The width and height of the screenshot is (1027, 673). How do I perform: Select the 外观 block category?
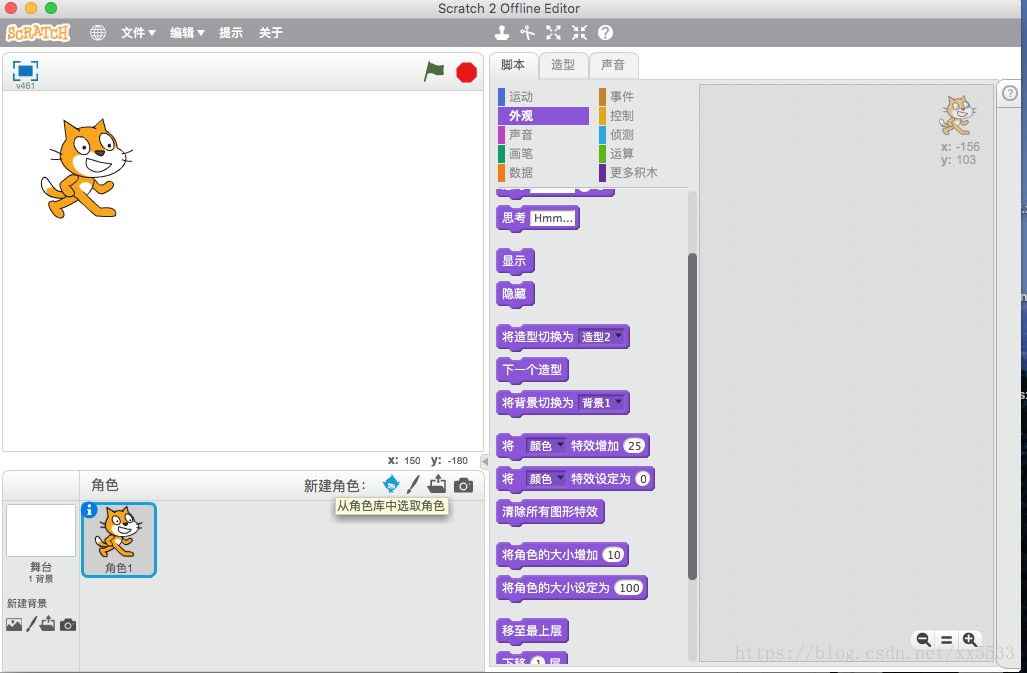click(x=543, y=116)
